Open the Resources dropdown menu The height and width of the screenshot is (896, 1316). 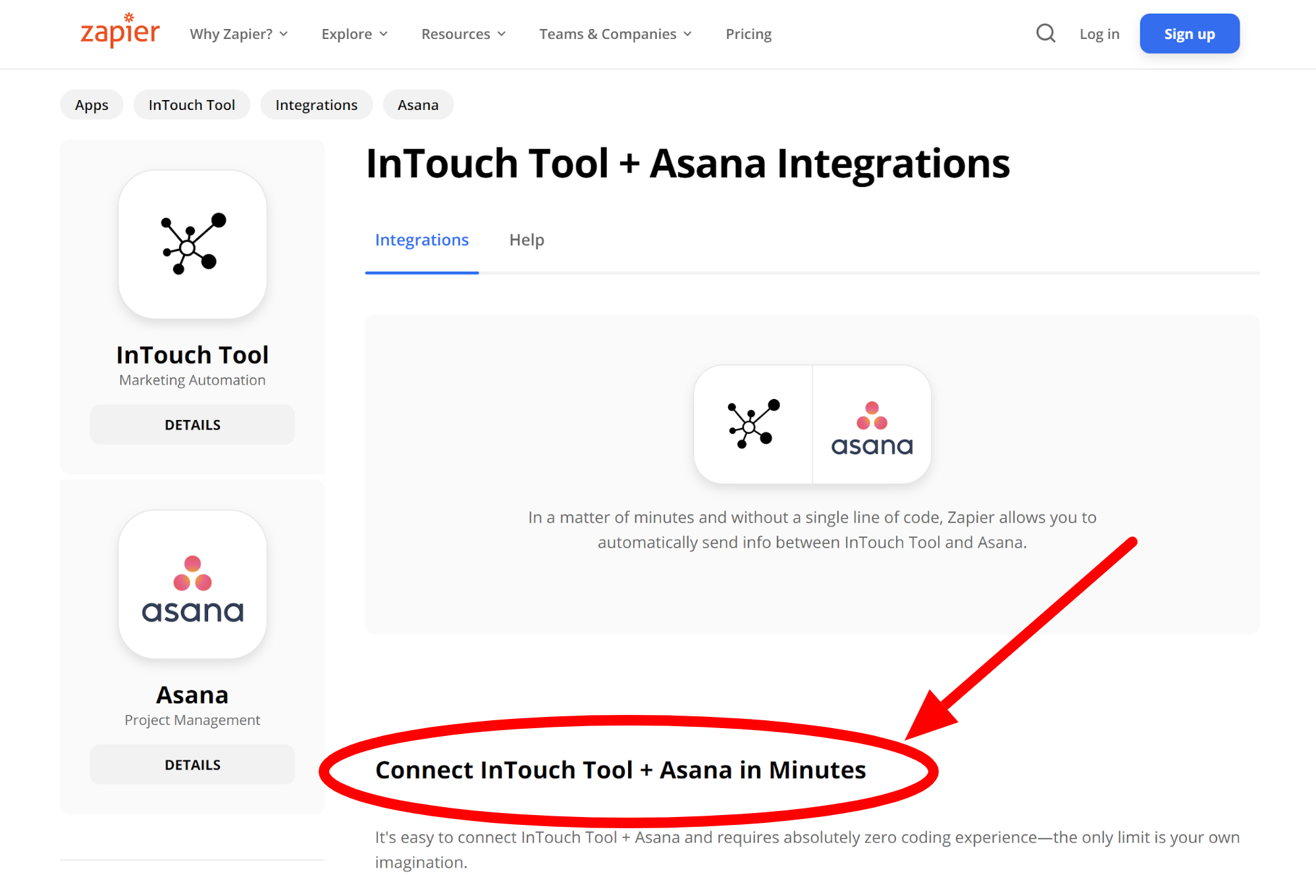(x=463, y=34)
